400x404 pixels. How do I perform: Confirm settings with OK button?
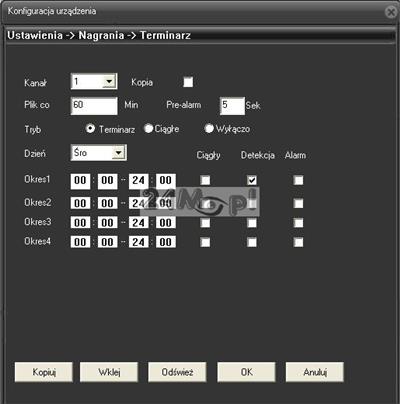[247, 372]
